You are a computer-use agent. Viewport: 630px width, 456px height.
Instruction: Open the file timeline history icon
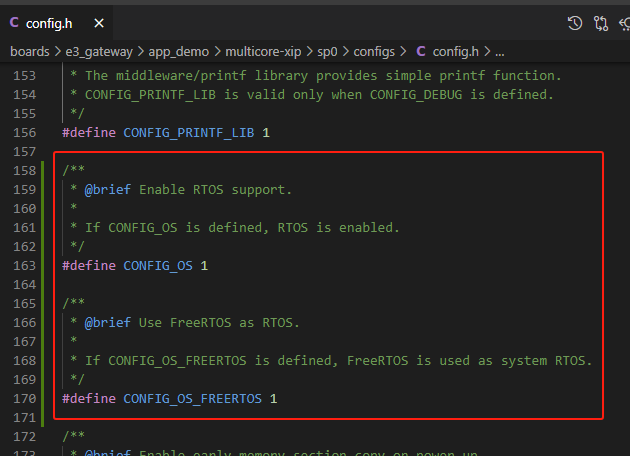click(575, 23)
